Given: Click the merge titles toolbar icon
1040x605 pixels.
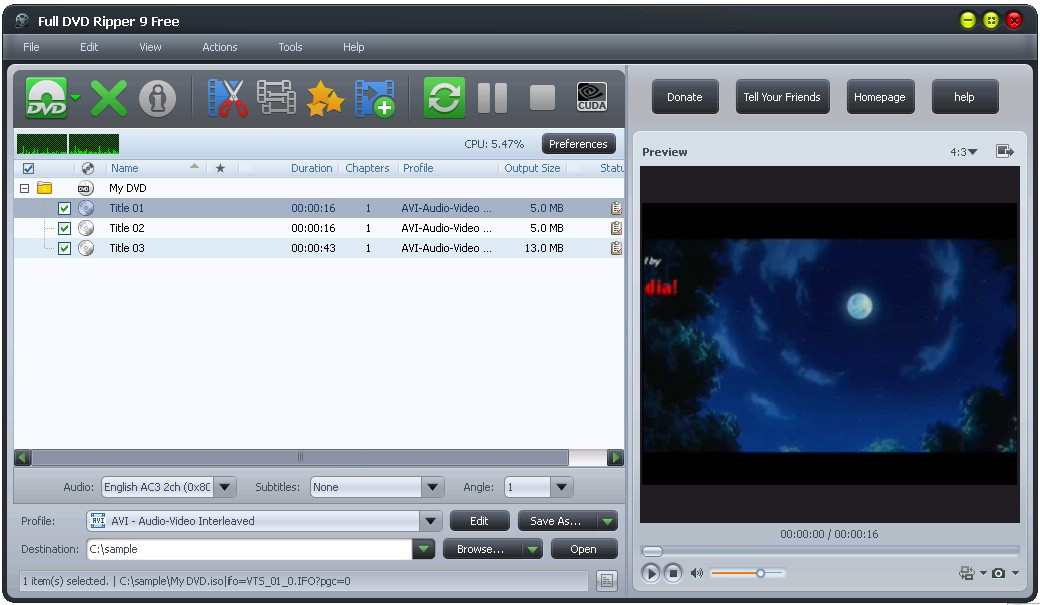Looking at the screenshot, I should [x=277, y=97].
